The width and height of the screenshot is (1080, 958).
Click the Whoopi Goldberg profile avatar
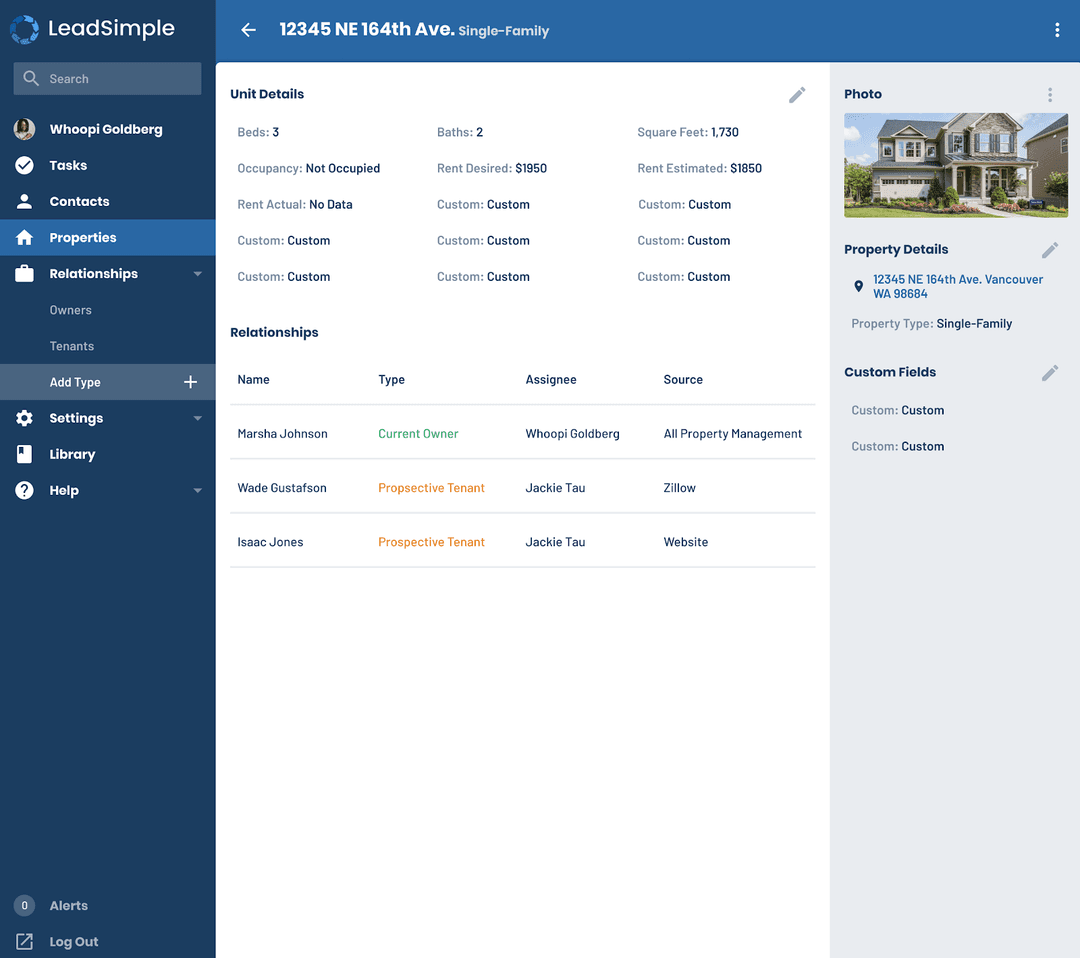25,129
